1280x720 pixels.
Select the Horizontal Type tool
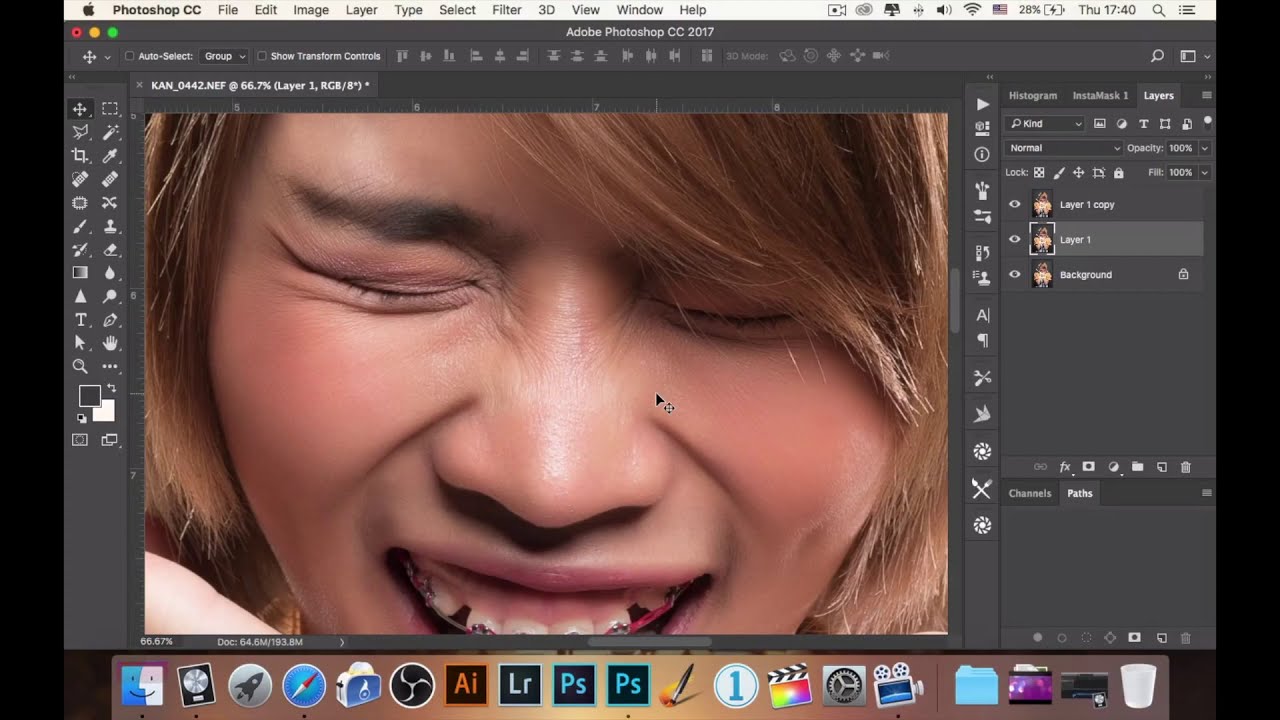pos(80,320)
